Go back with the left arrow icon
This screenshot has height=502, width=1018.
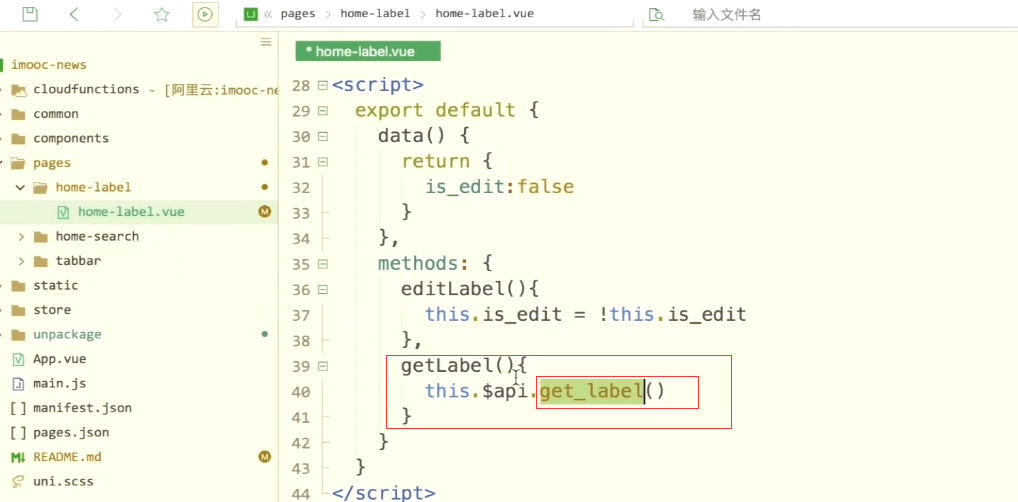(x=74, y=14)
